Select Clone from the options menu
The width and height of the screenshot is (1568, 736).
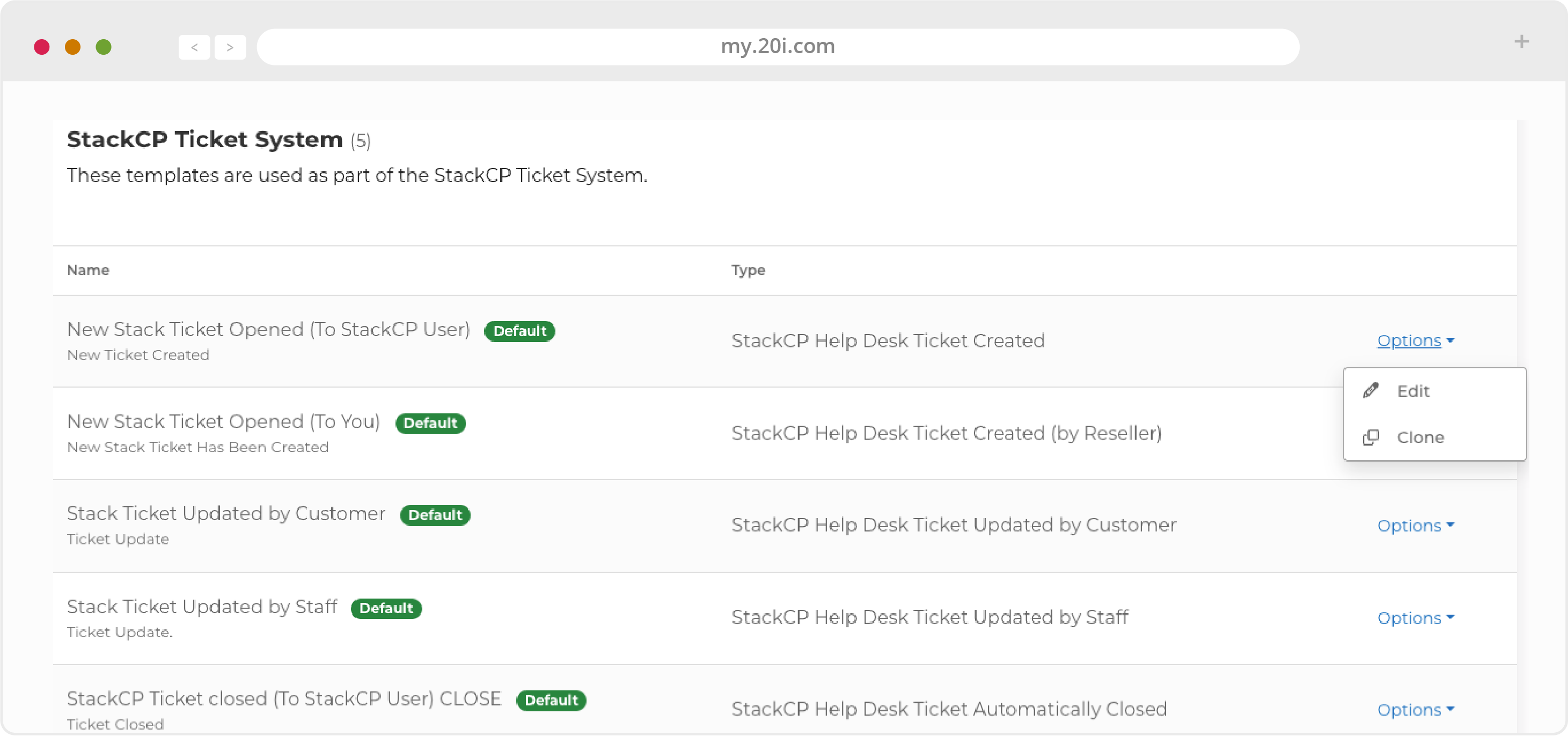click(1435, 437)
